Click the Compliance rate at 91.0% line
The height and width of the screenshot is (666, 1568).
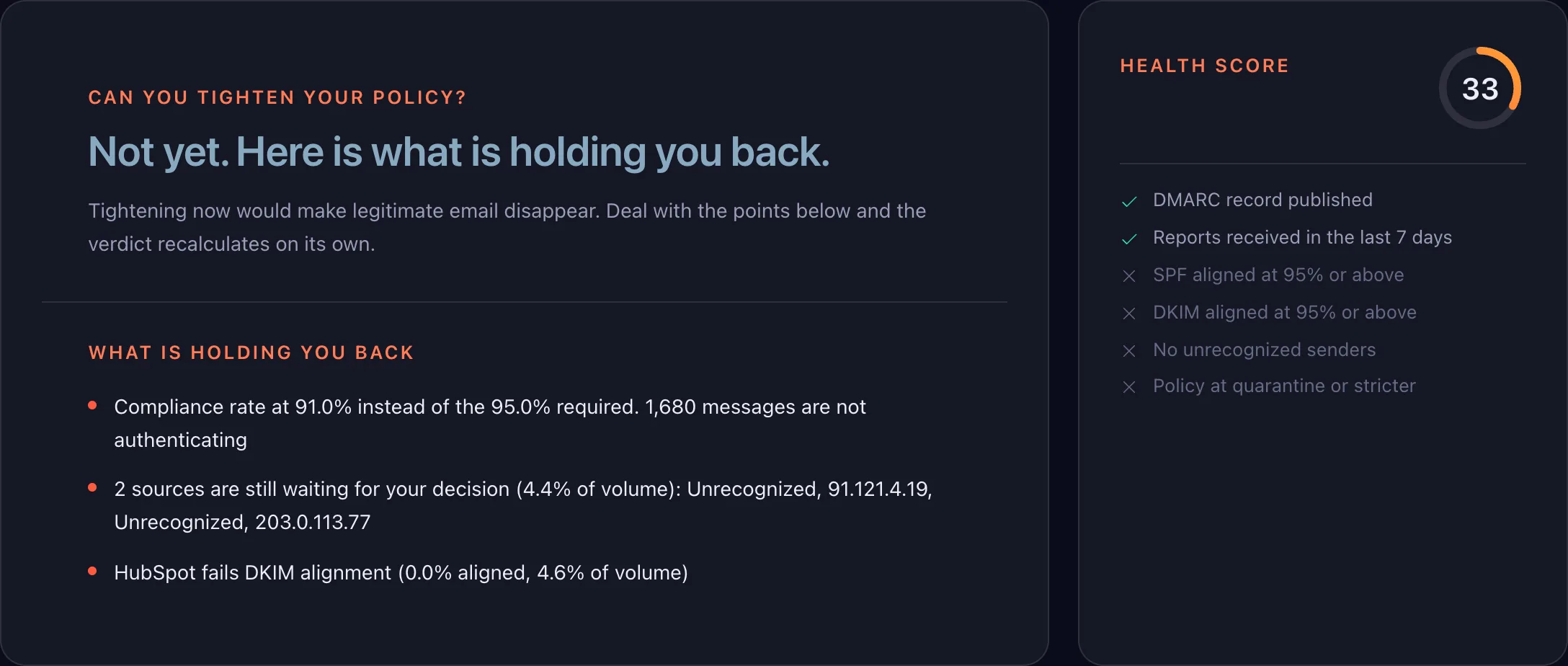tap(490, 423)
